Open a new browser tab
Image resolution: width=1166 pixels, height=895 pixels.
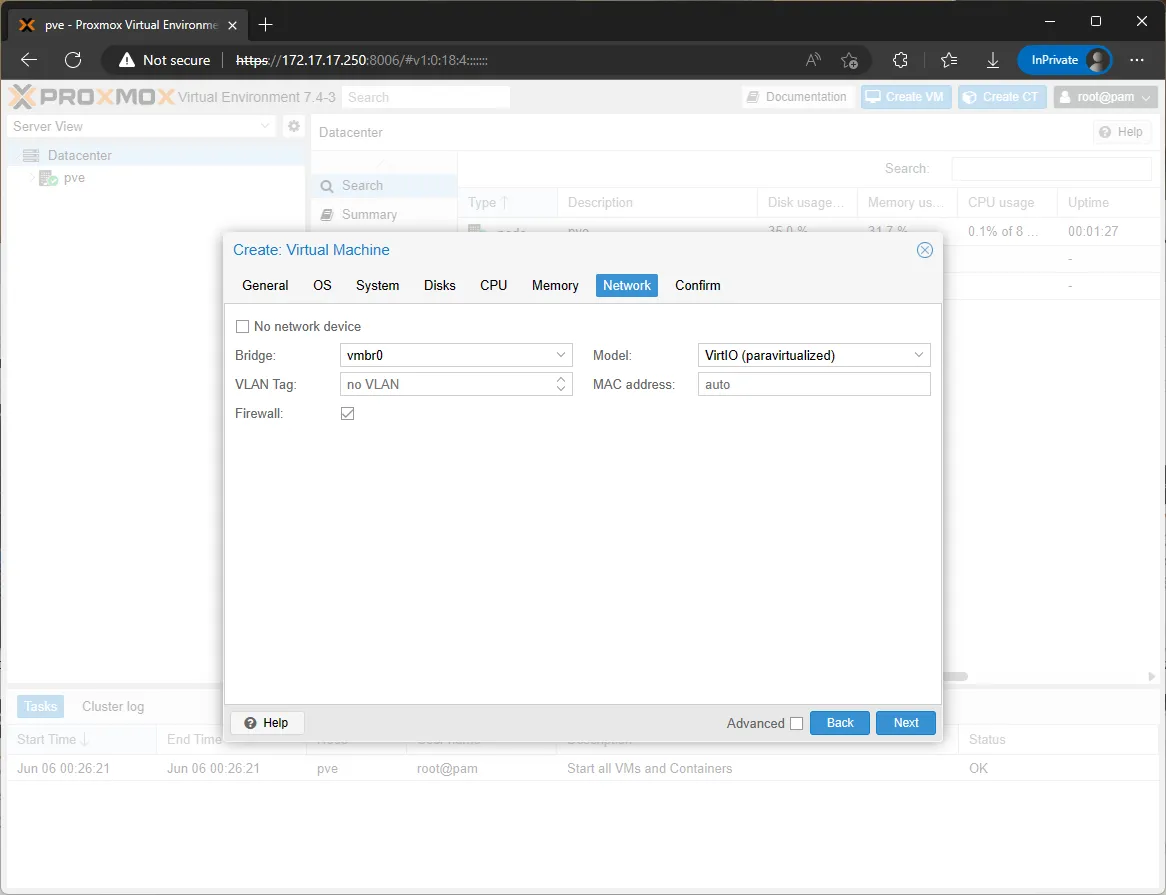[265, 25]
